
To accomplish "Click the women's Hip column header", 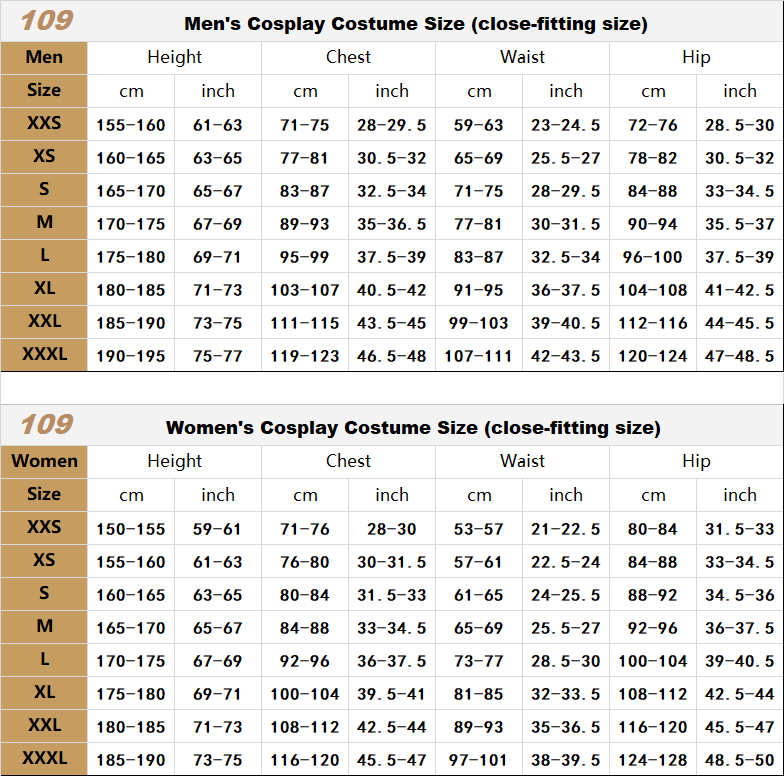I will point(696,461).
